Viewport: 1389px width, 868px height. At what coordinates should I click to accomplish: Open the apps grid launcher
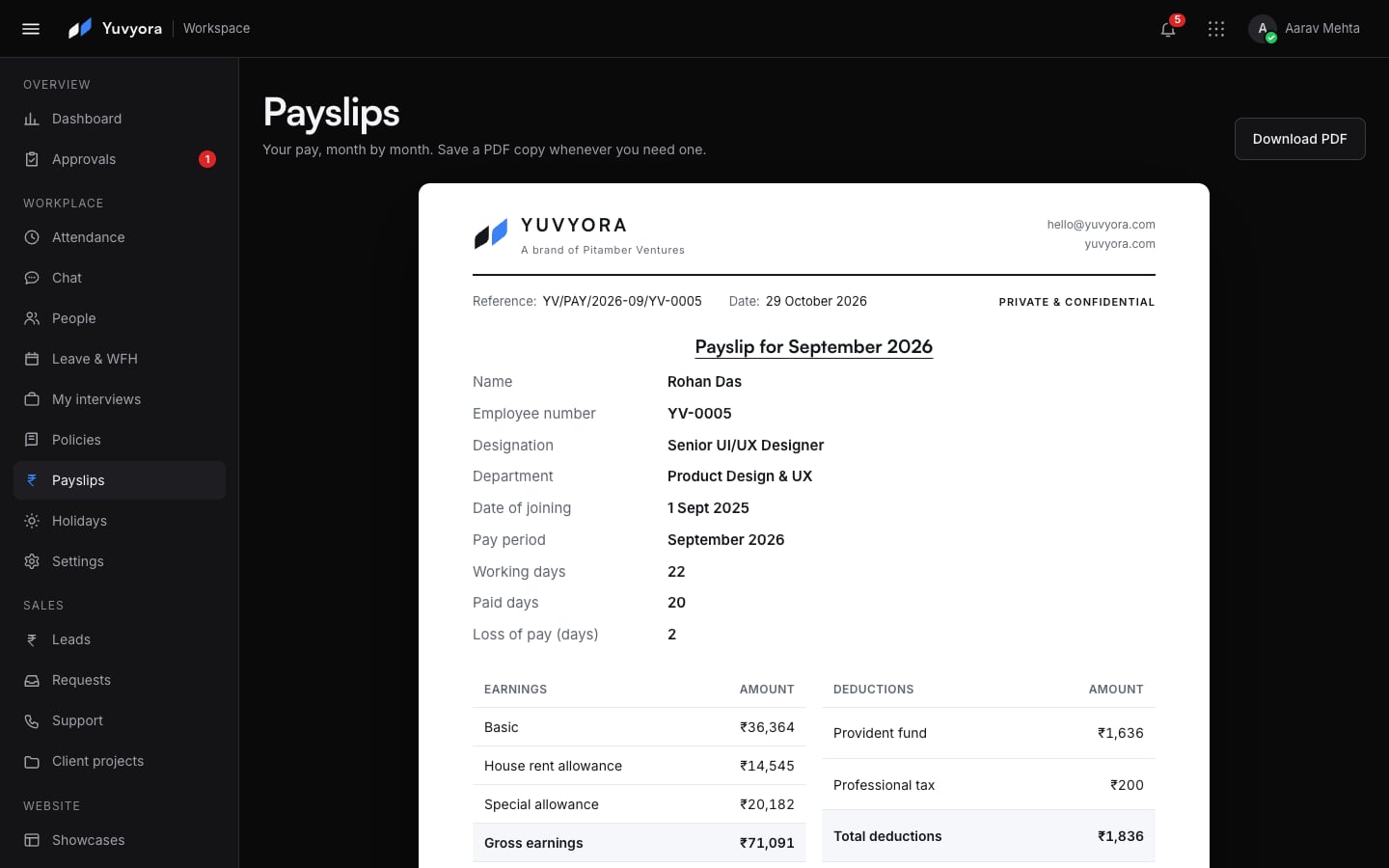[1216, 29]
